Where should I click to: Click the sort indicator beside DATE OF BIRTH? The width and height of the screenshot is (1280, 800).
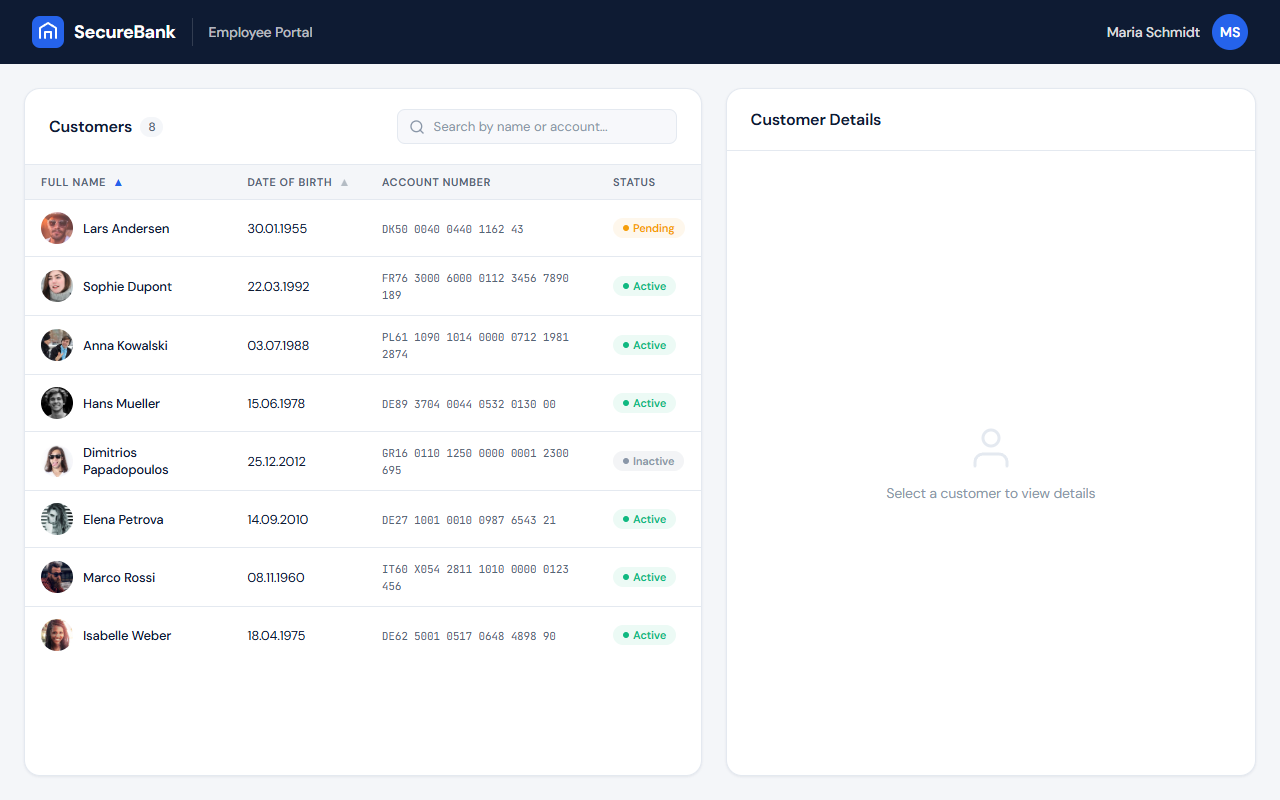(344, 182)
